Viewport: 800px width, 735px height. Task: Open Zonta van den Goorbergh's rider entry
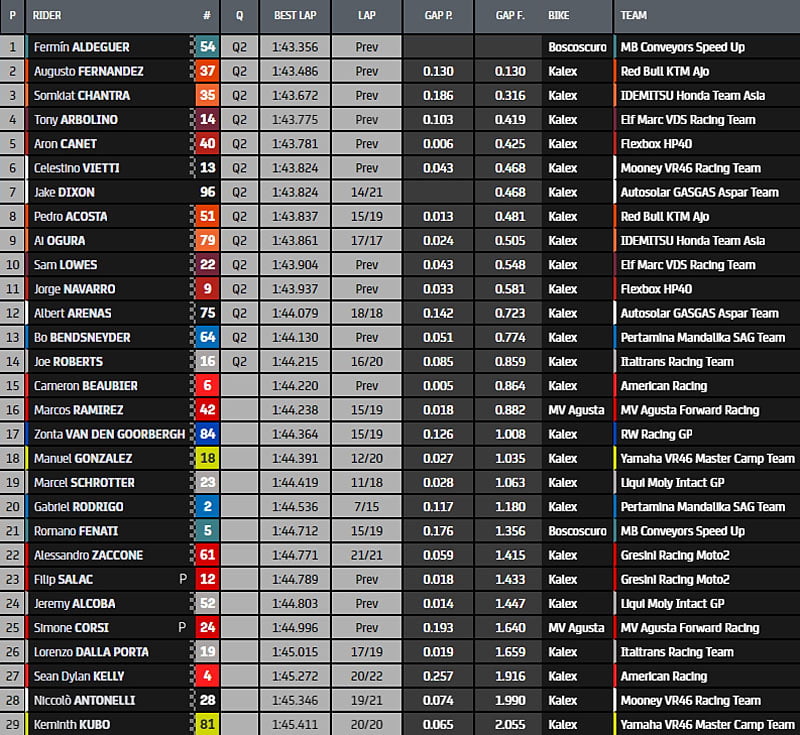pyautogui.click(x=109, y=434)
